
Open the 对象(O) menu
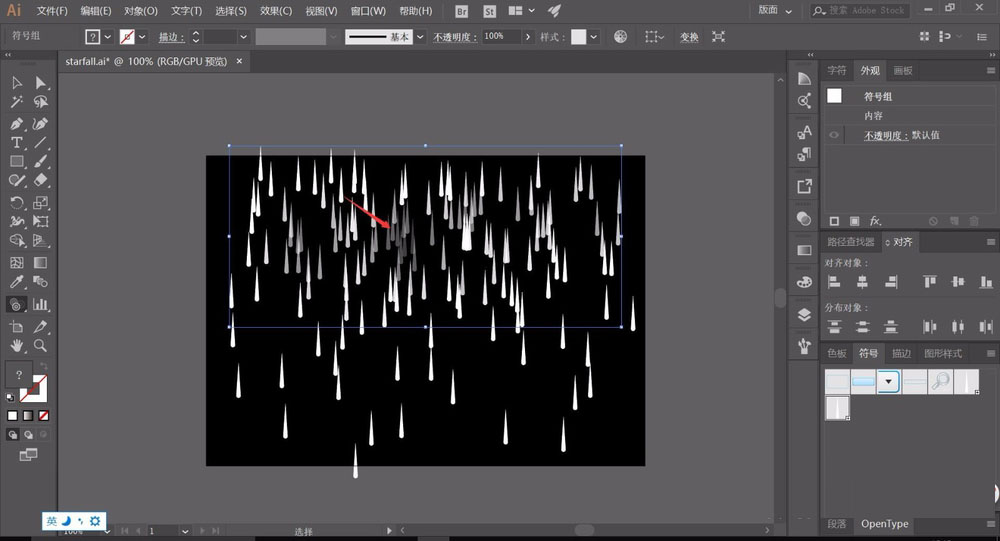pyautogui.click(x=141, y=11)
